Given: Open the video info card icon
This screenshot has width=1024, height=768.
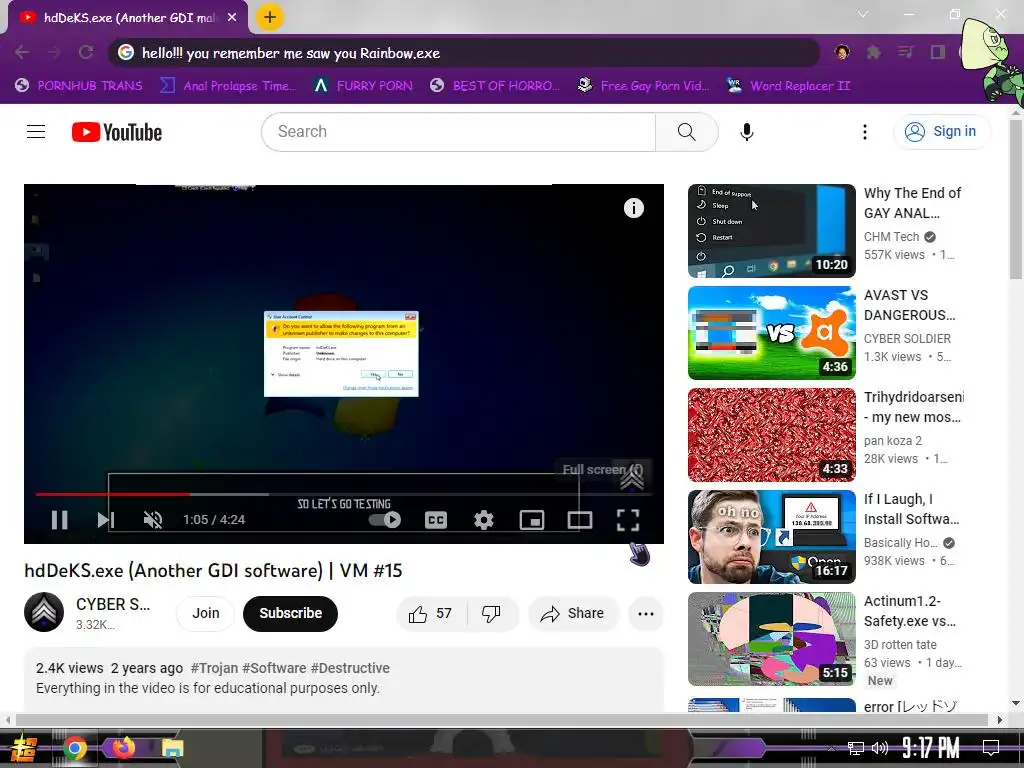Looking at the screenshot, I should click(633, 208).
